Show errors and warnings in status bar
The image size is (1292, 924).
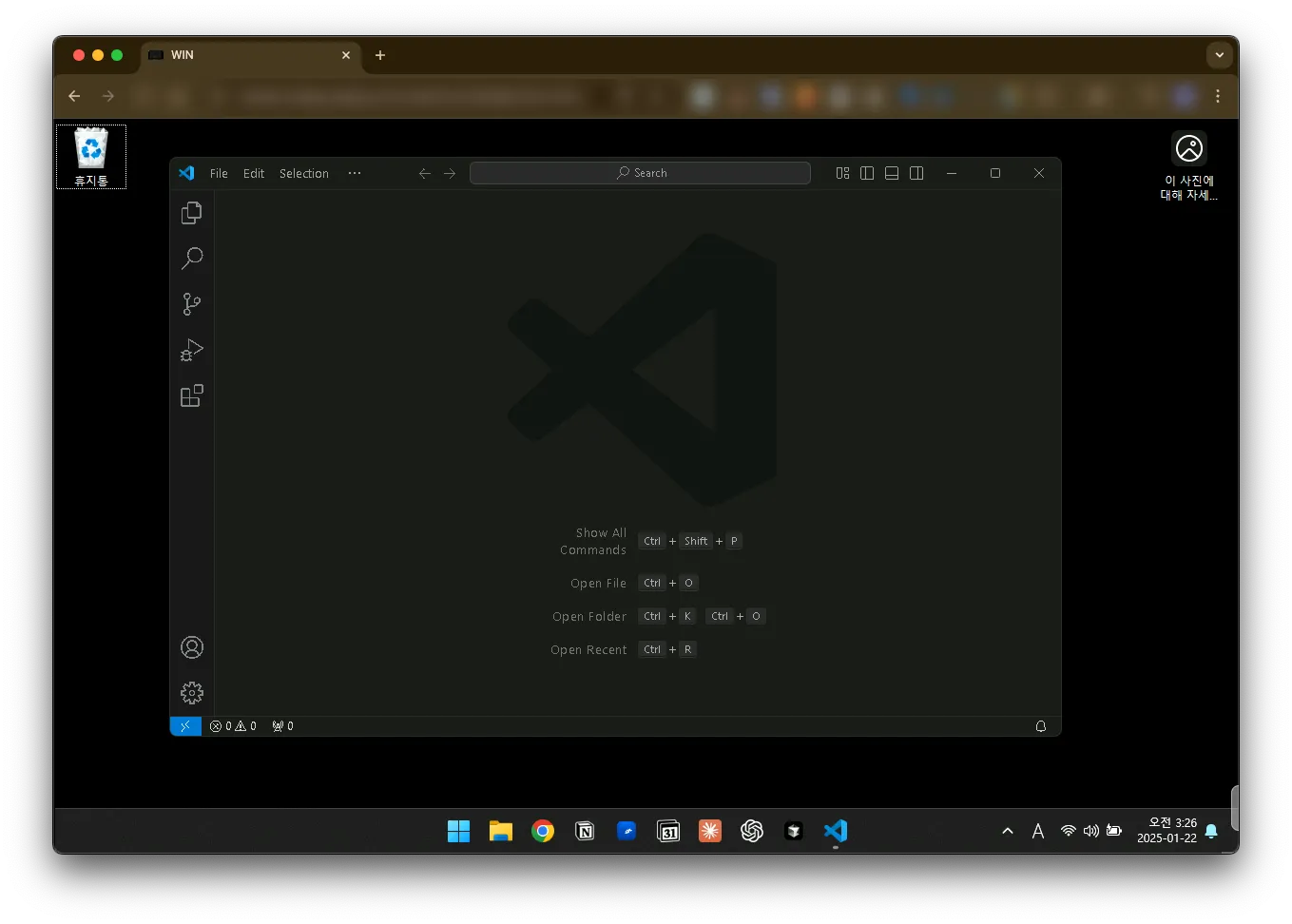(x=233, y=726)
